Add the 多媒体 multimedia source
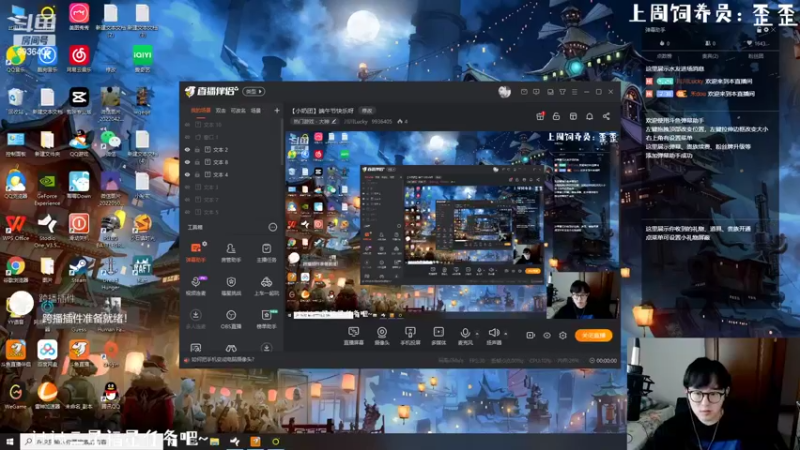 (439, 336)
